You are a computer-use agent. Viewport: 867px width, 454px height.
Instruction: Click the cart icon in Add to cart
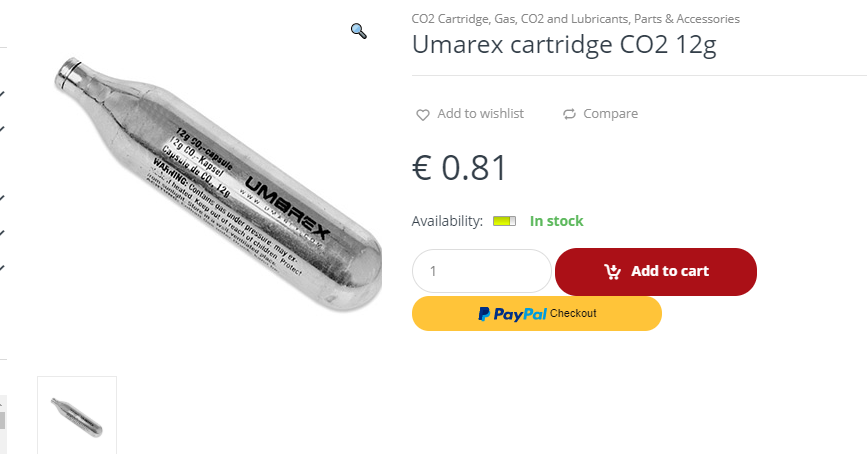(x=612, y=272)
